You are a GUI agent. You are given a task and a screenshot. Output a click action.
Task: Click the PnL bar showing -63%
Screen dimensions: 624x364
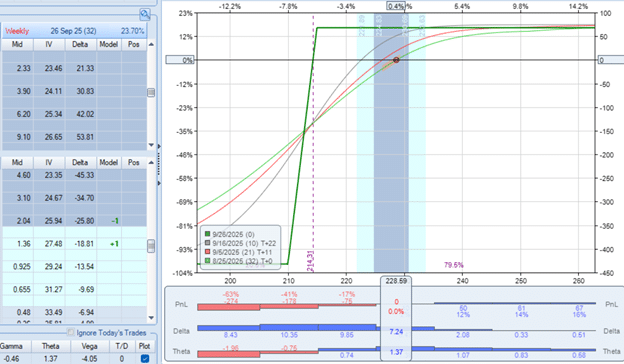click(x=229, y=307)
